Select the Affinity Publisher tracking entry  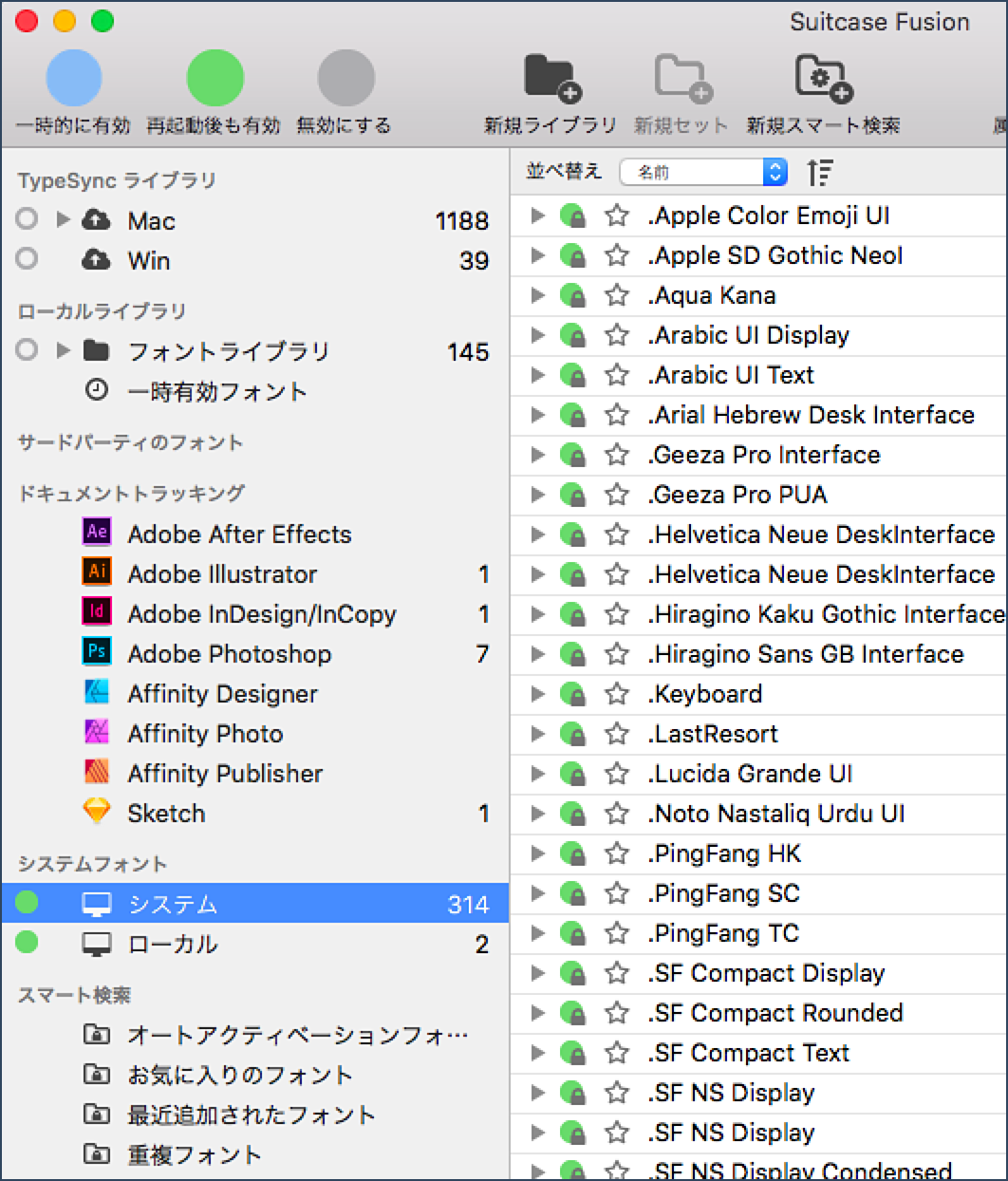click(226, 774)
